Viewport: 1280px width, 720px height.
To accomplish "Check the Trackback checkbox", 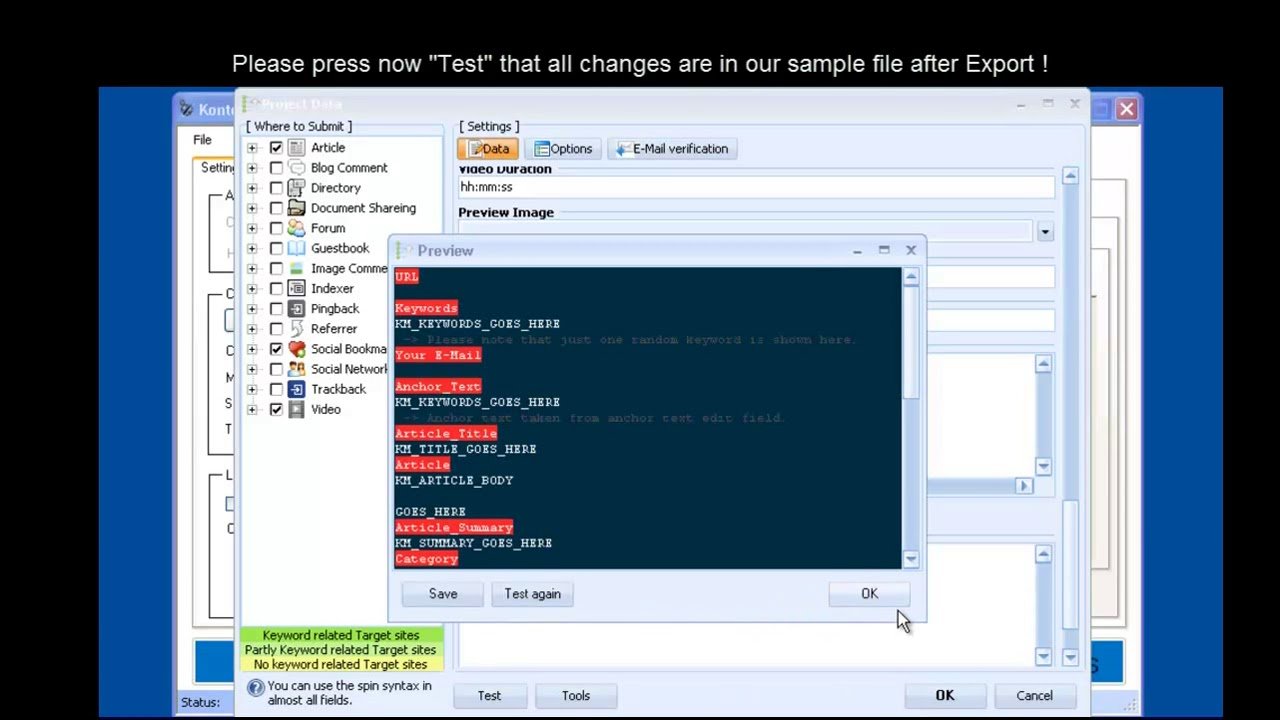I will click(276, 389).
